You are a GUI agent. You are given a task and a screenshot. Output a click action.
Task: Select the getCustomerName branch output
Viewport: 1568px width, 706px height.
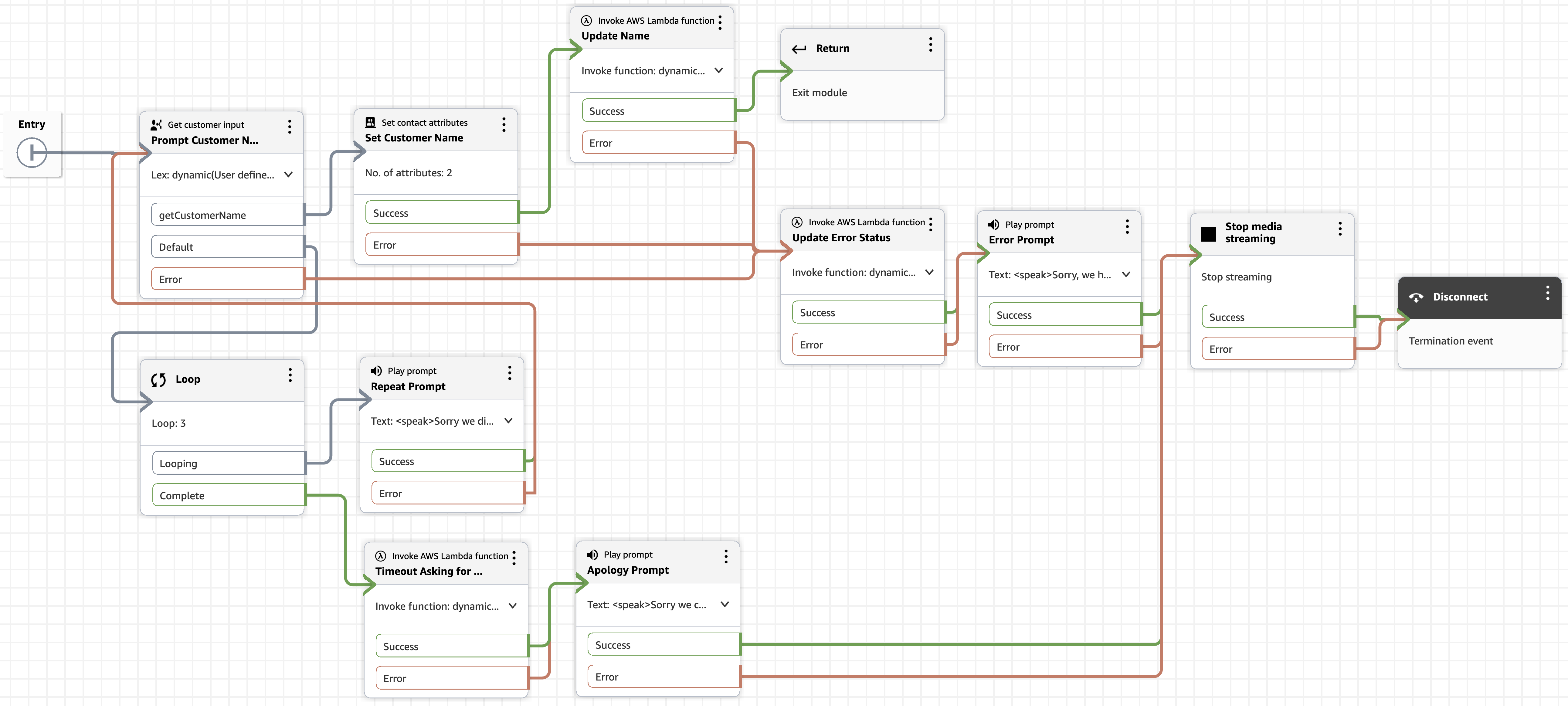tap(227, 215)
